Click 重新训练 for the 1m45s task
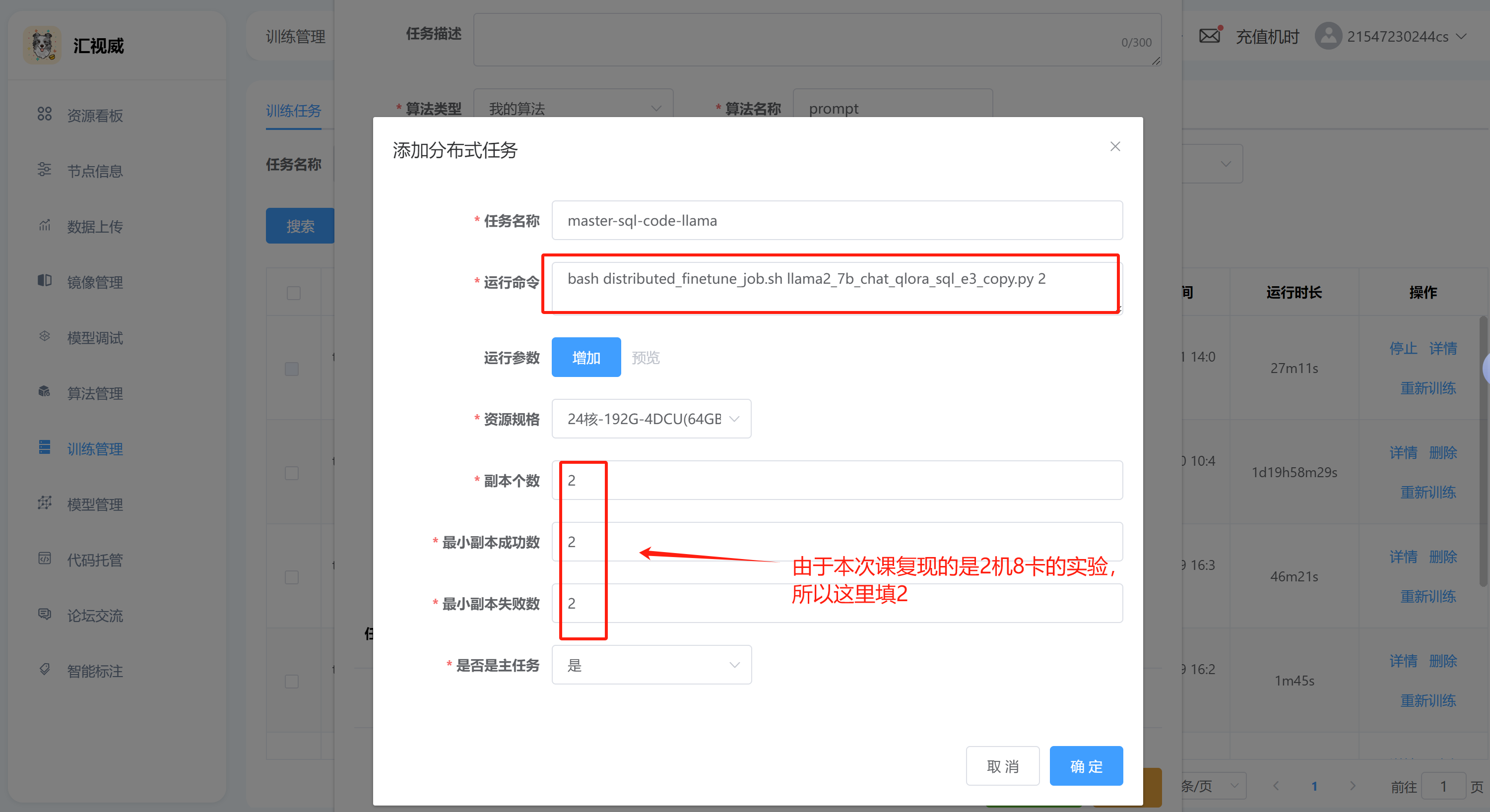The width and height of the screenshot is (1490, 812). [1428, 700]
